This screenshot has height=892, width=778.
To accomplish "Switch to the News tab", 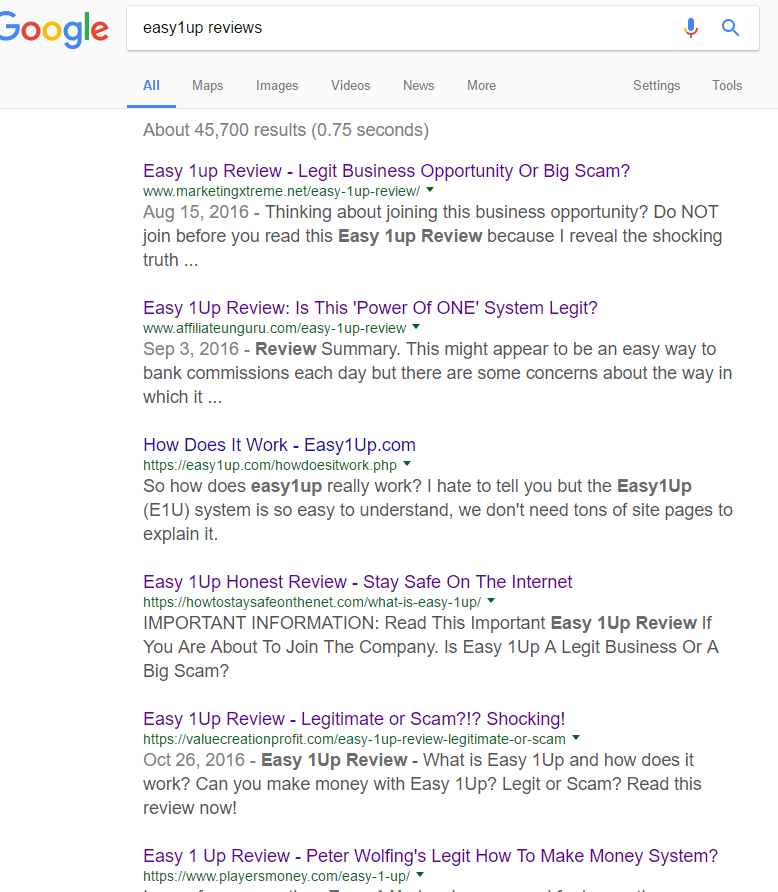I will point(419,85).
